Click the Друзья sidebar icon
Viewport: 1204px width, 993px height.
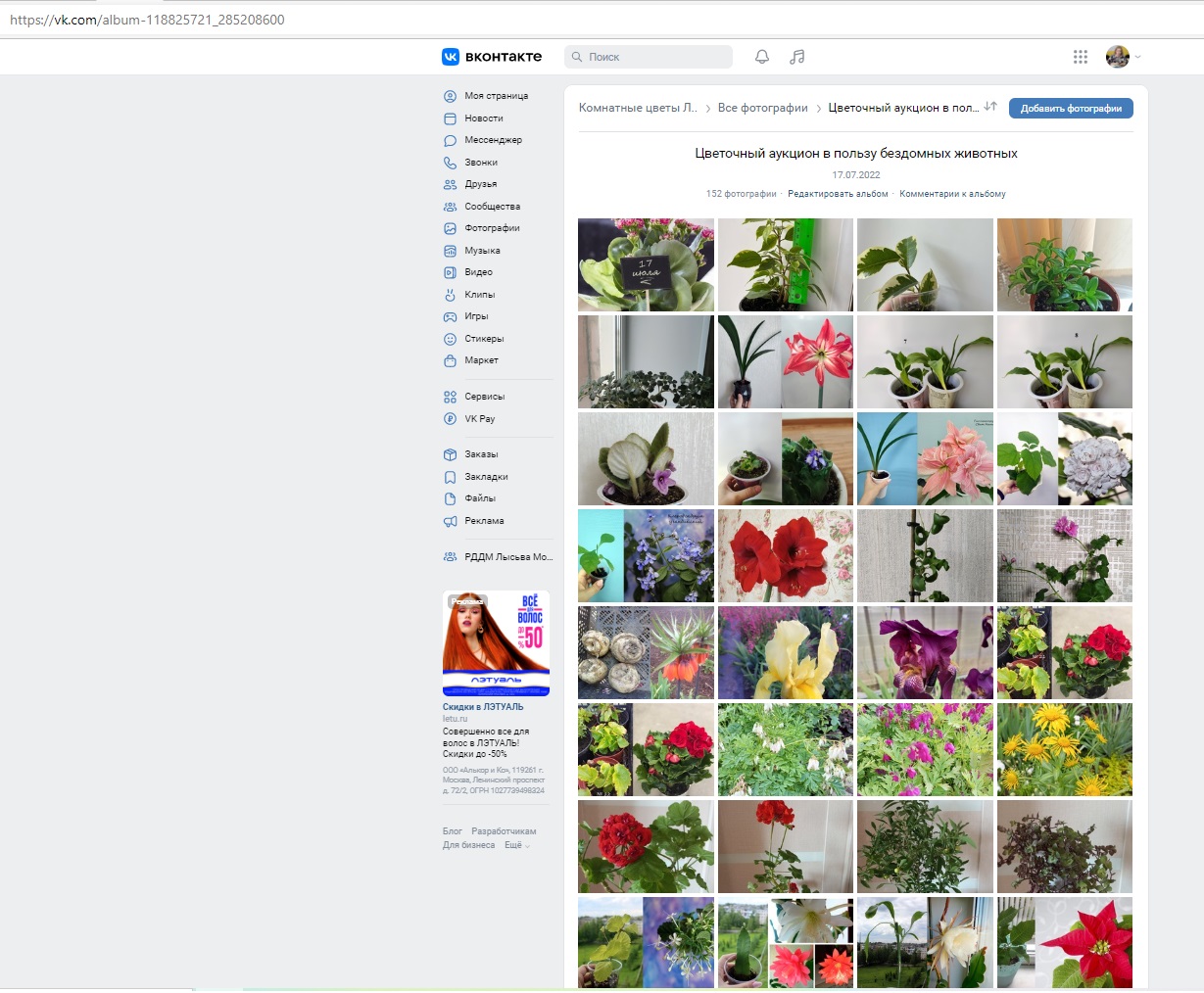[x=451, y=184]
